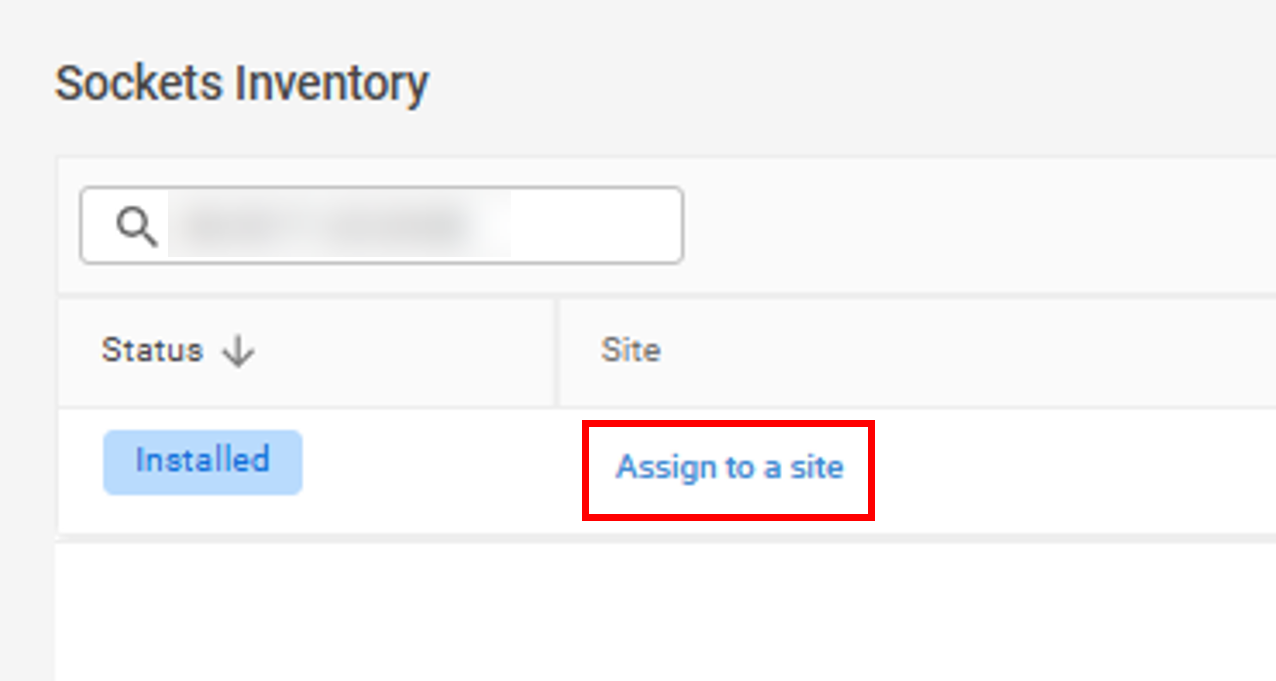Click the divider between Status and Site columns
Screen dimensions: 1276x681
point(557,351)
